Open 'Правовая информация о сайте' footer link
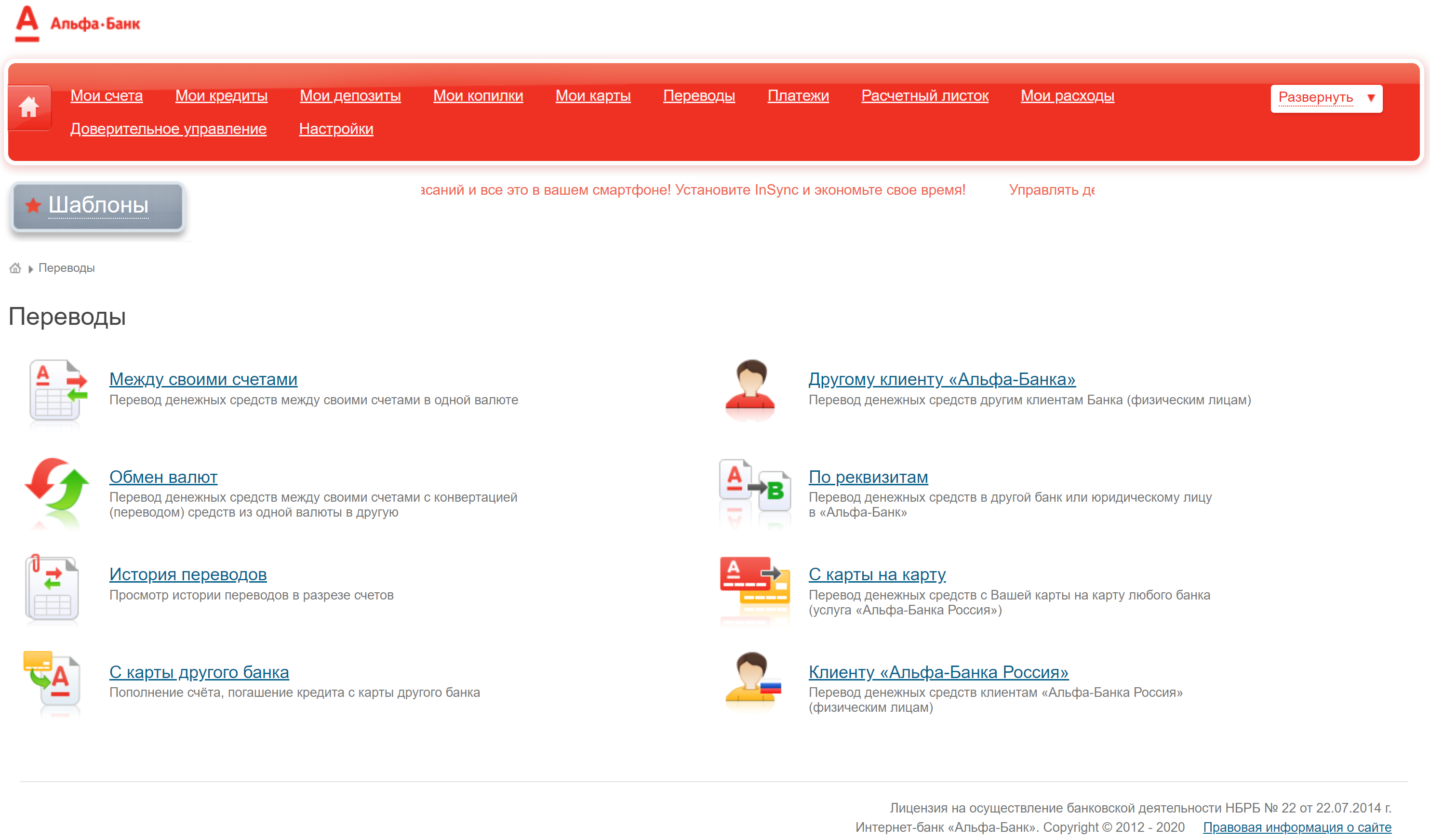The image size is (1430, 840). click(1297, 827)
